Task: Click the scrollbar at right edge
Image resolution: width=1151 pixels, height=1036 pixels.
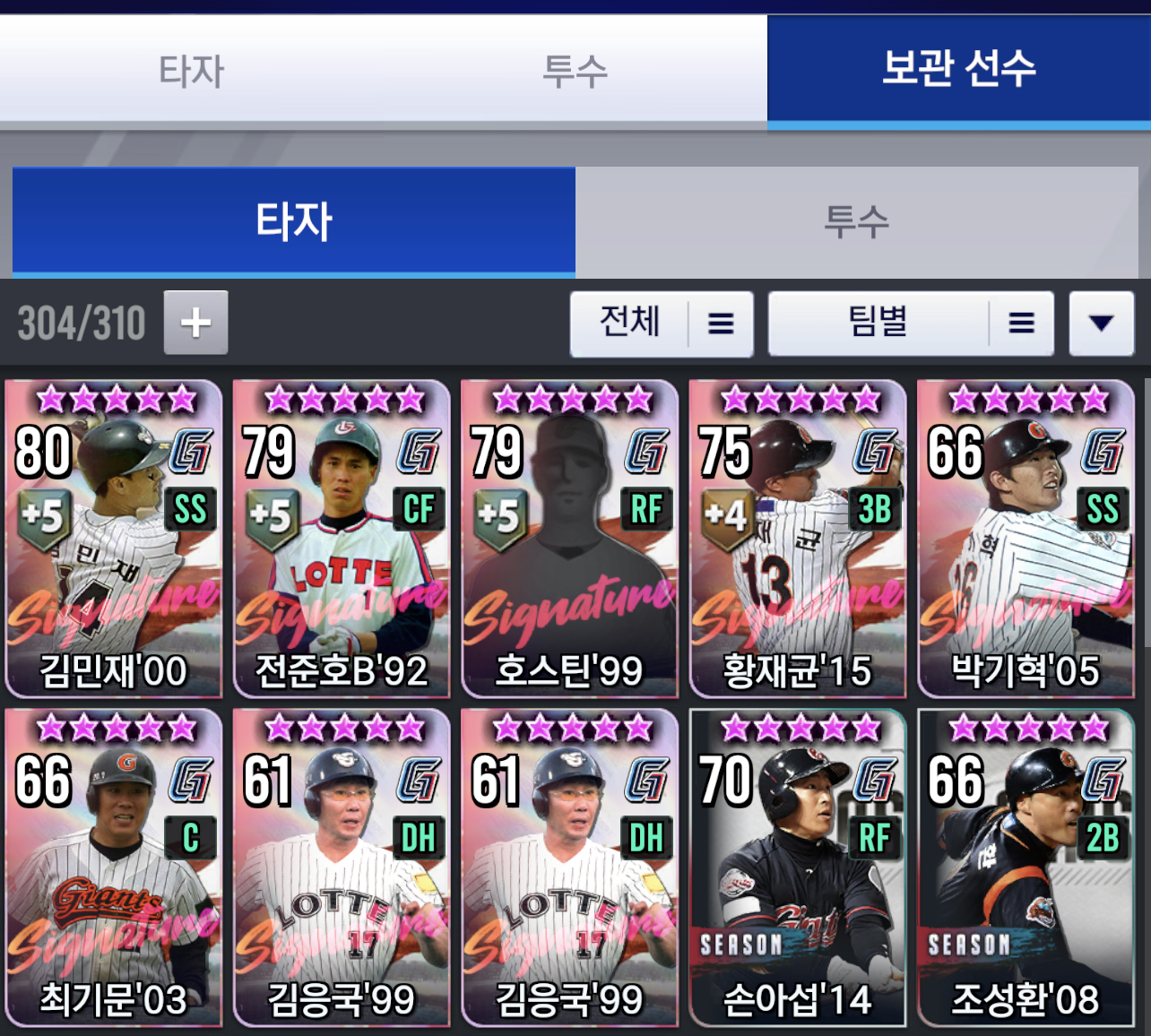Action: pos(1147,513)
